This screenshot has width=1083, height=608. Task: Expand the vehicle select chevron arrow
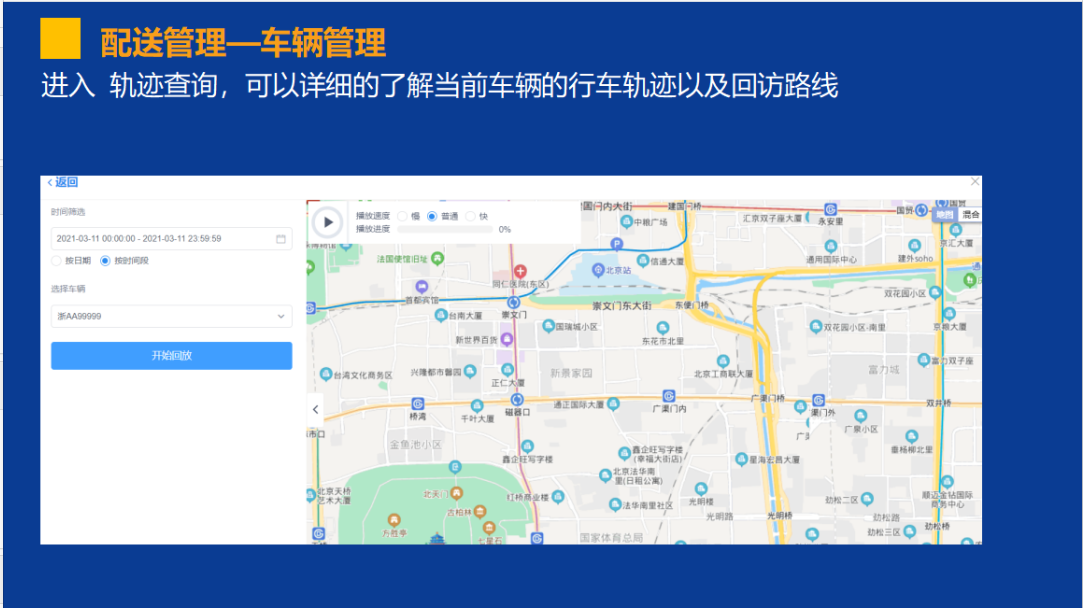[281, 316]
